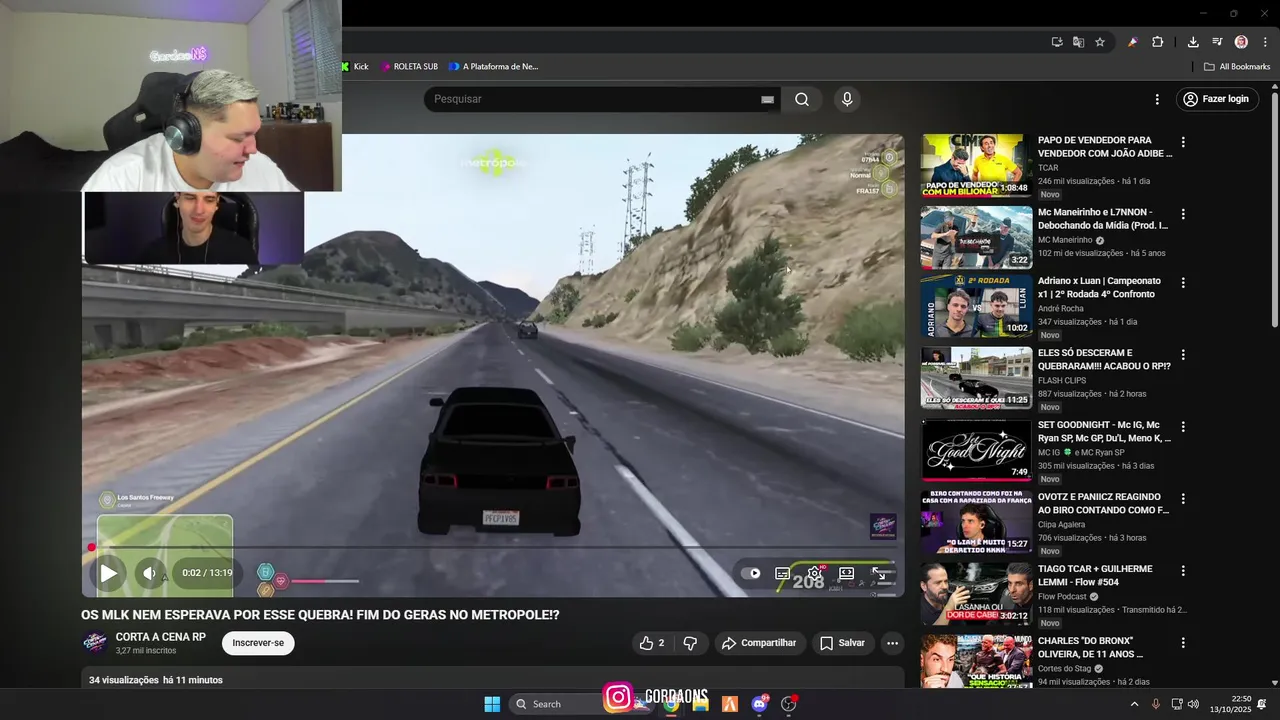Image resolution: width=1280 pixels, height=720 pixels.
Task: Open options for Mc Maneirinho video
Action: click(x=1183, y=214)
